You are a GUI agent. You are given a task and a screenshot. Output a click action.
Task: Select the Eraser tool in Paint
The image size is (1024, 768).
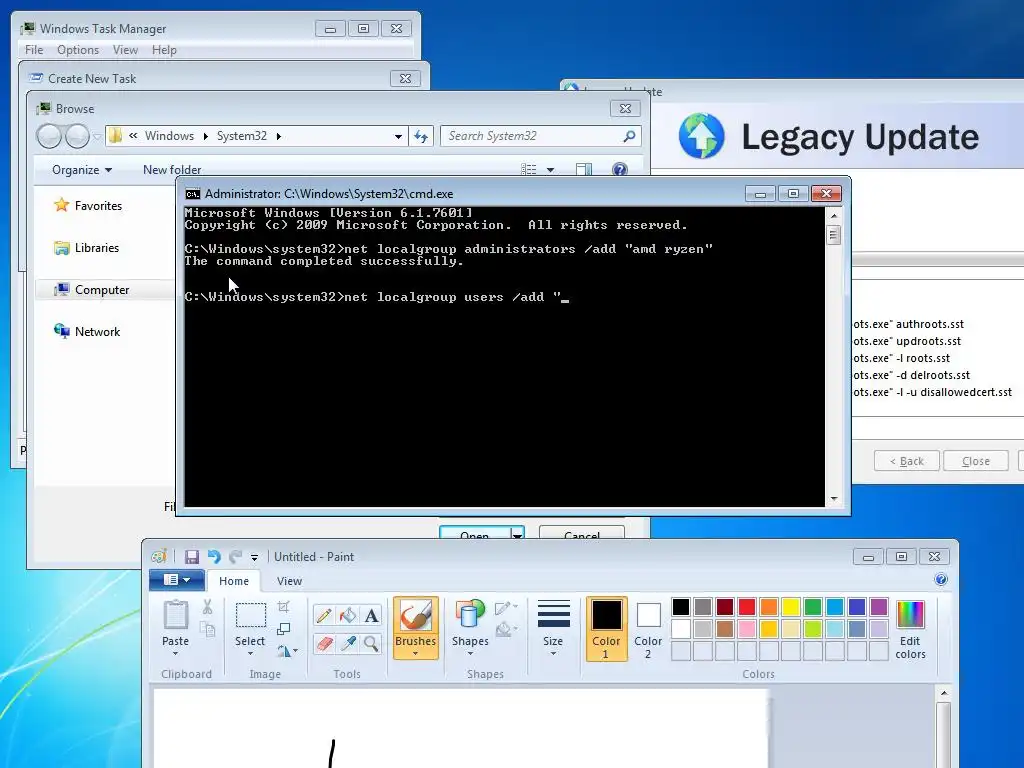tap(323, 643)
